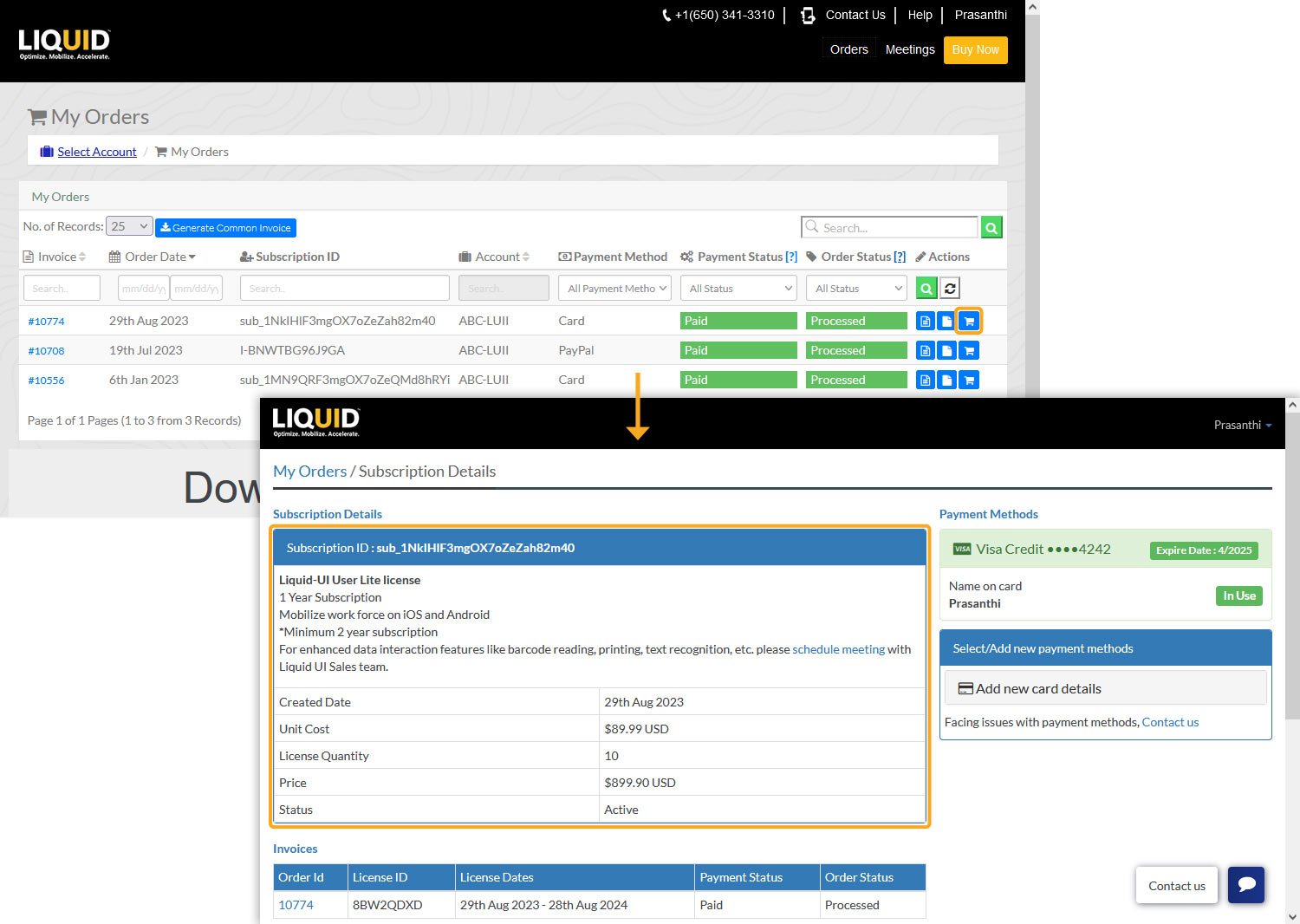Open order 10774 link in Invoices table
The image size is (1300, 924).
click(296, 905)
